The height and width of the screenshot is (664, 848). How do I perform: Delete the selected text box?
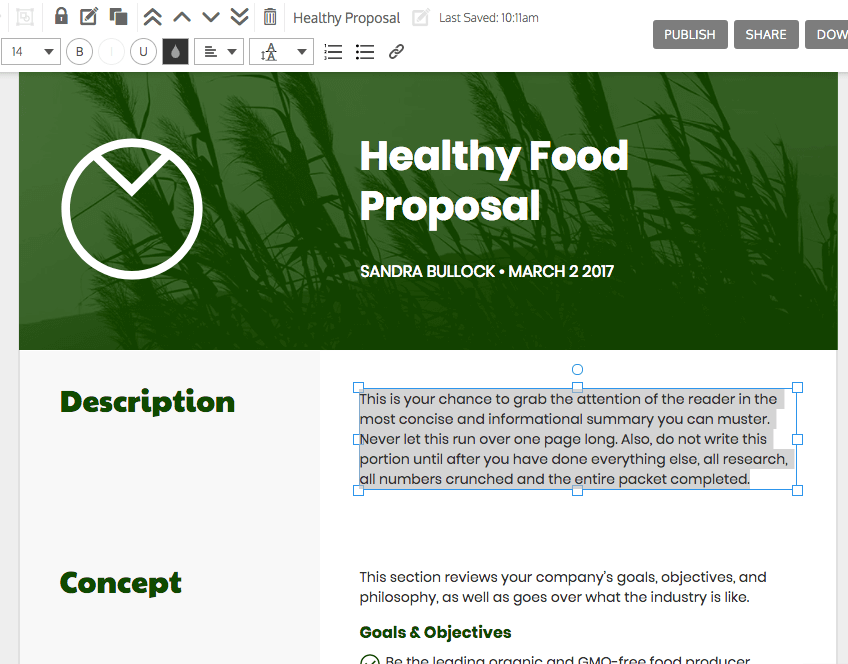[x=268, y=16]
